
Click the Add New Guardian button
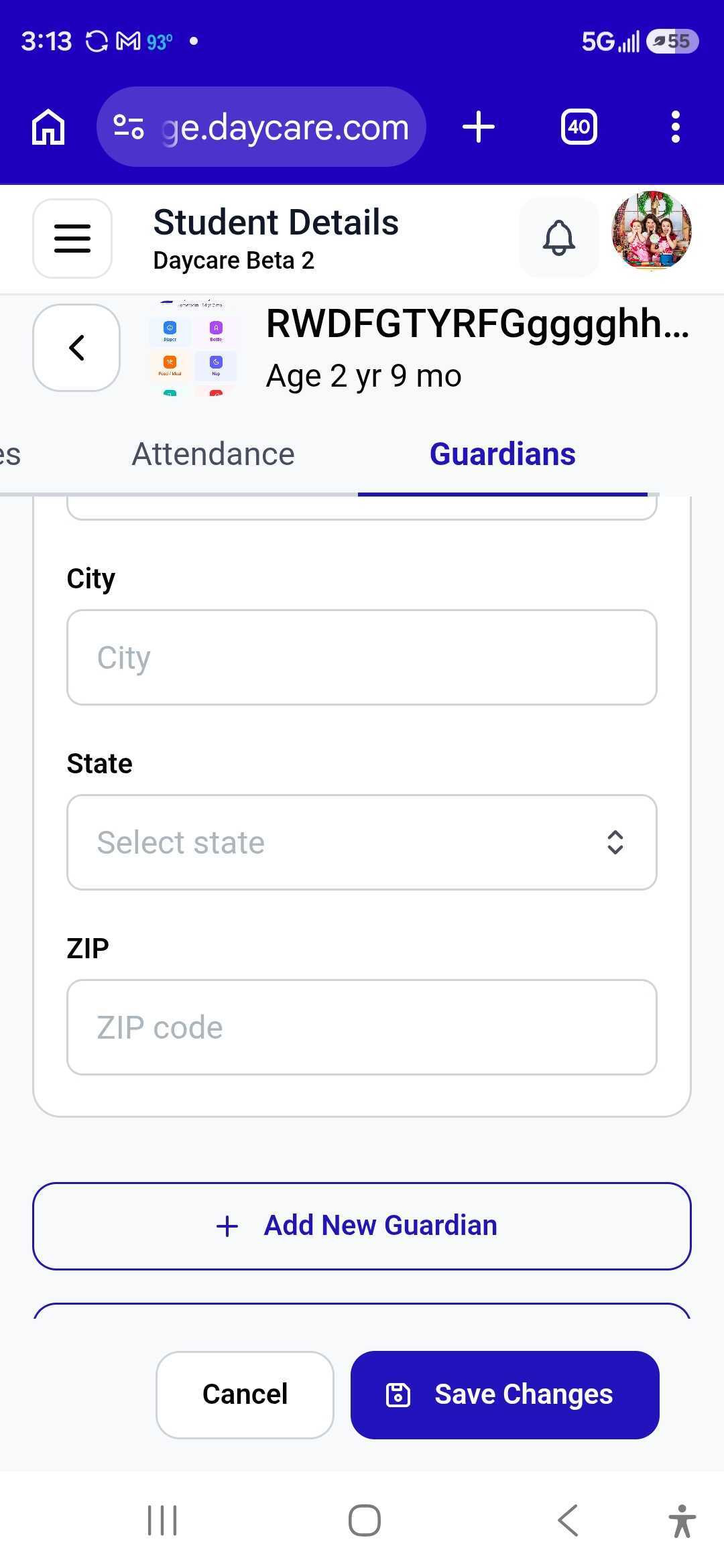click(x=362, y=1226)
